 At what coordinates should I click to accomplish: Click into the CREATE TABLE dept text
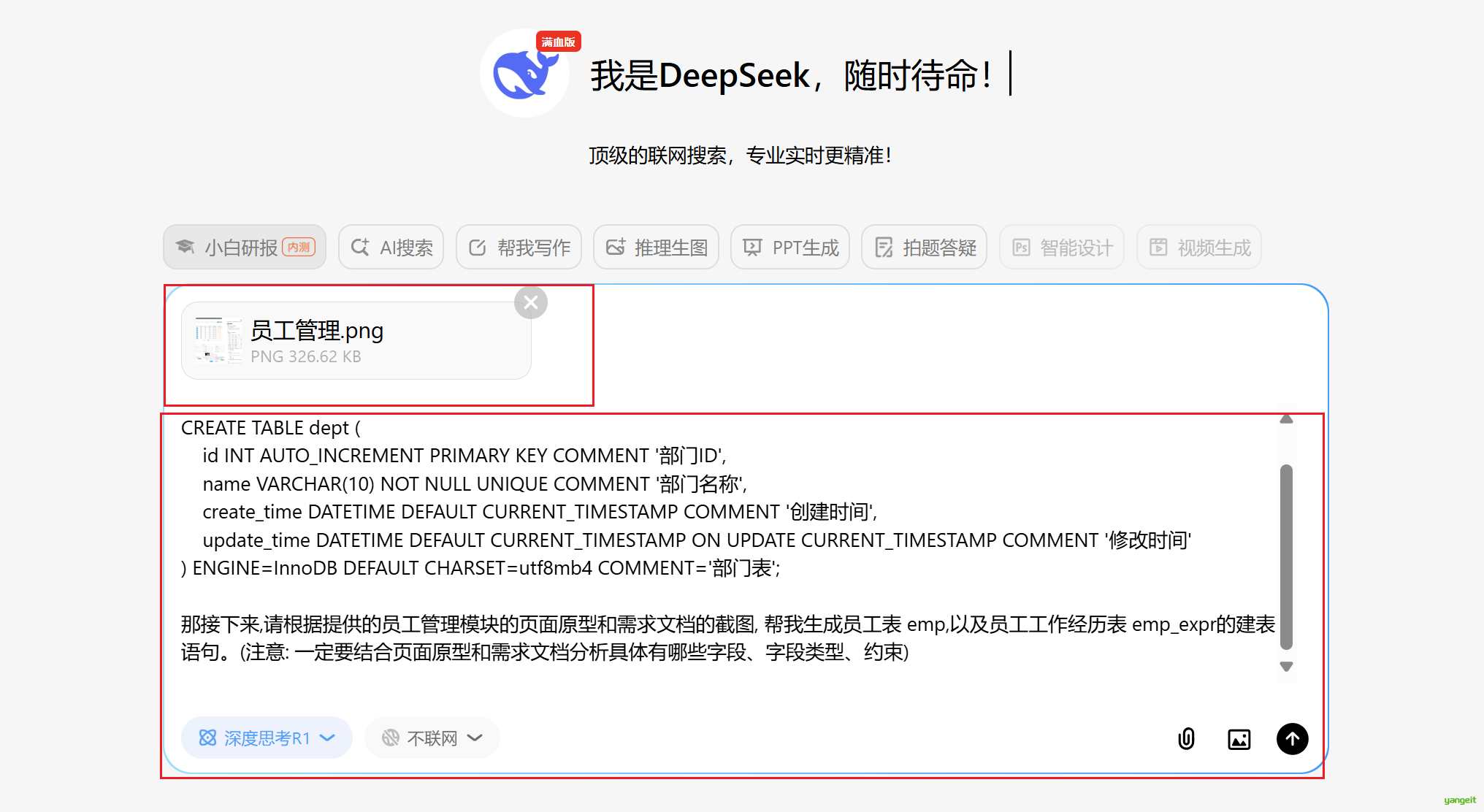tap(271, 427)
